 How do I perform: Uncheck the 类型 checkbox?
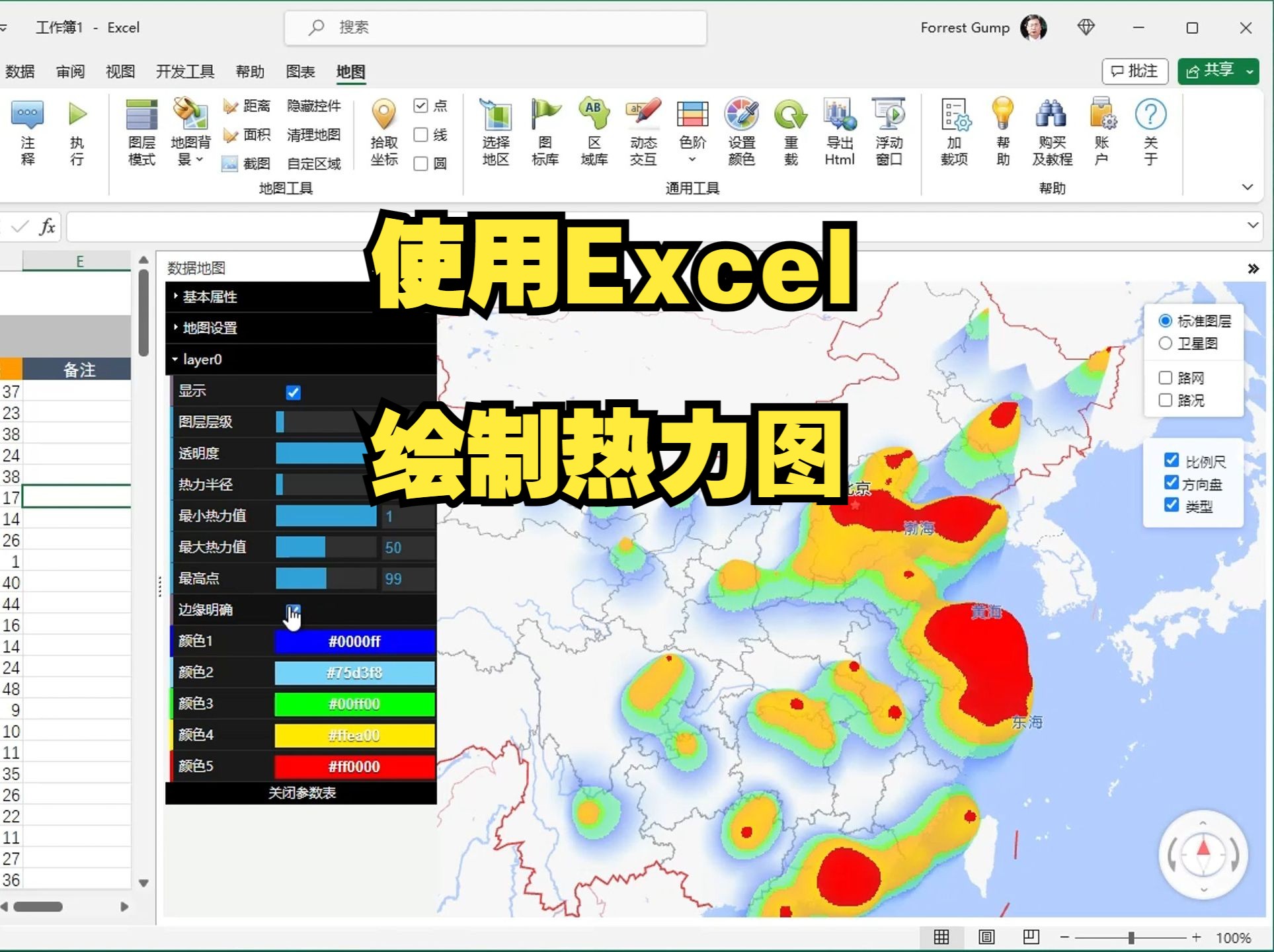tap(1172, 505)
